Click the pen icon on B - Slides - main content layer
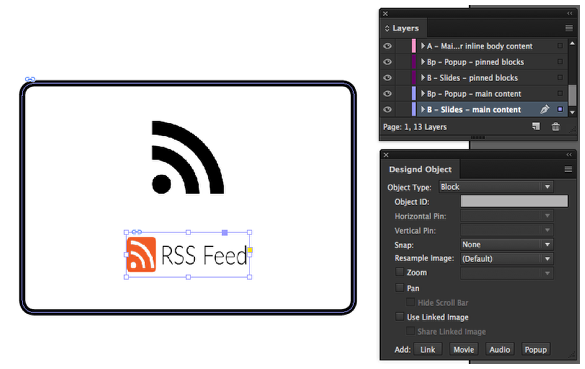 545,109
